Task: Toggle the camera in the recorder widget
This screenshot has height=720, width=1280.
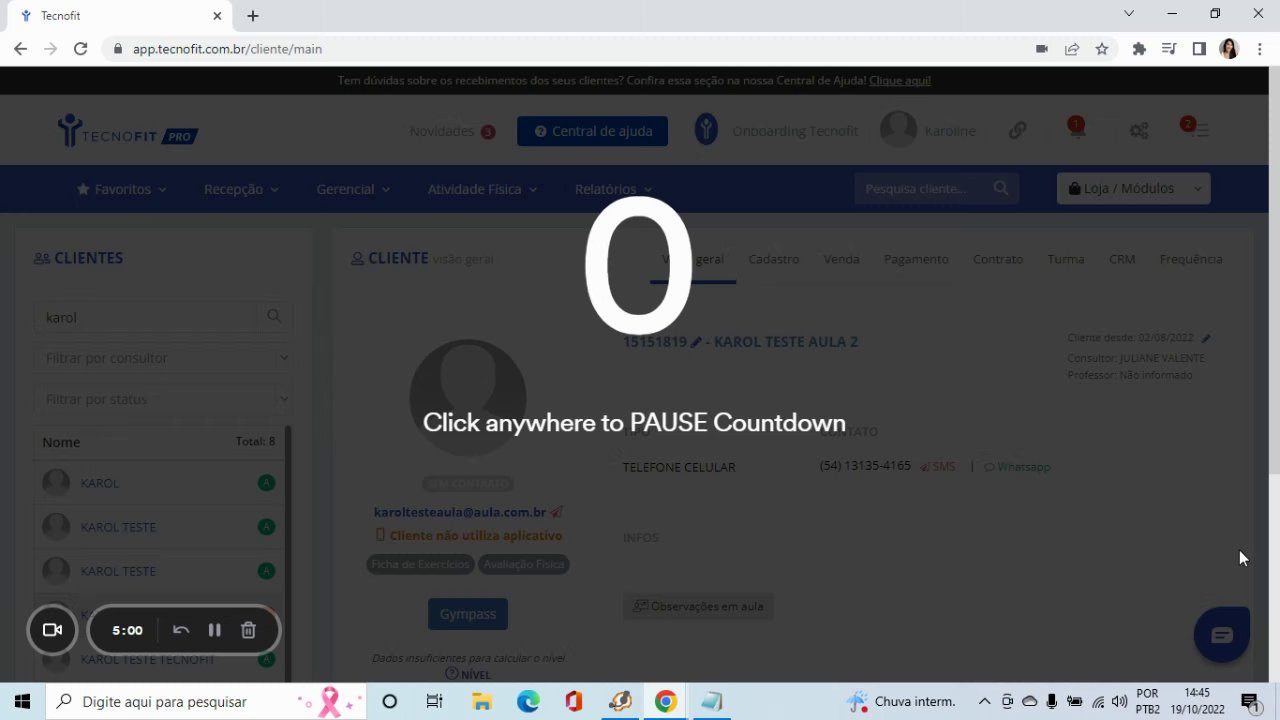Action: 52,630
